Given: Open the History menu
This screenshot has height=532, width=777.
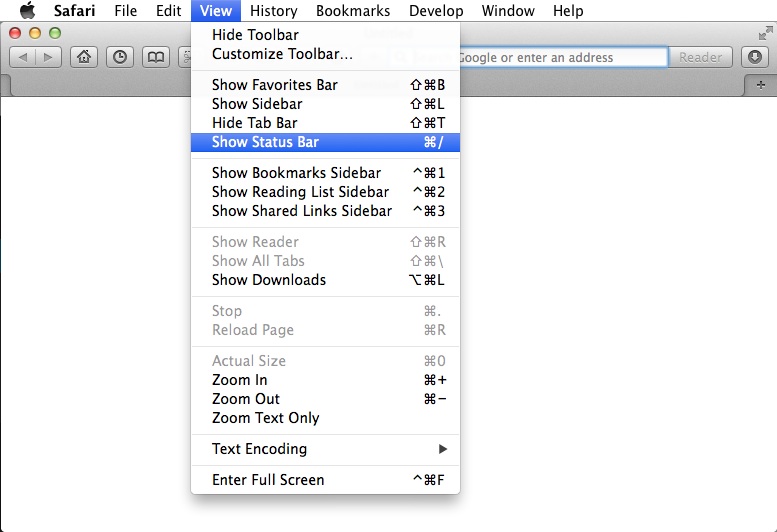Looking at the screenshot, I should [273, 11].
